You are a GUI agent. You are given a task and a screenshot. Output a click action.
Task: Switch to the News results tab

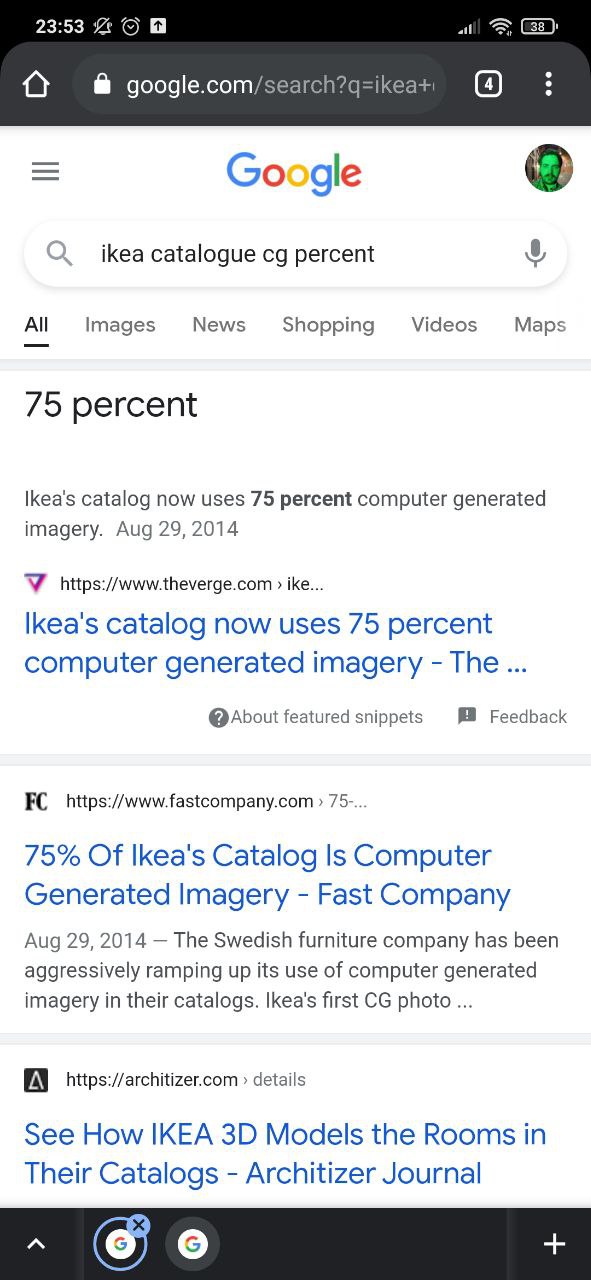[219, 325]
